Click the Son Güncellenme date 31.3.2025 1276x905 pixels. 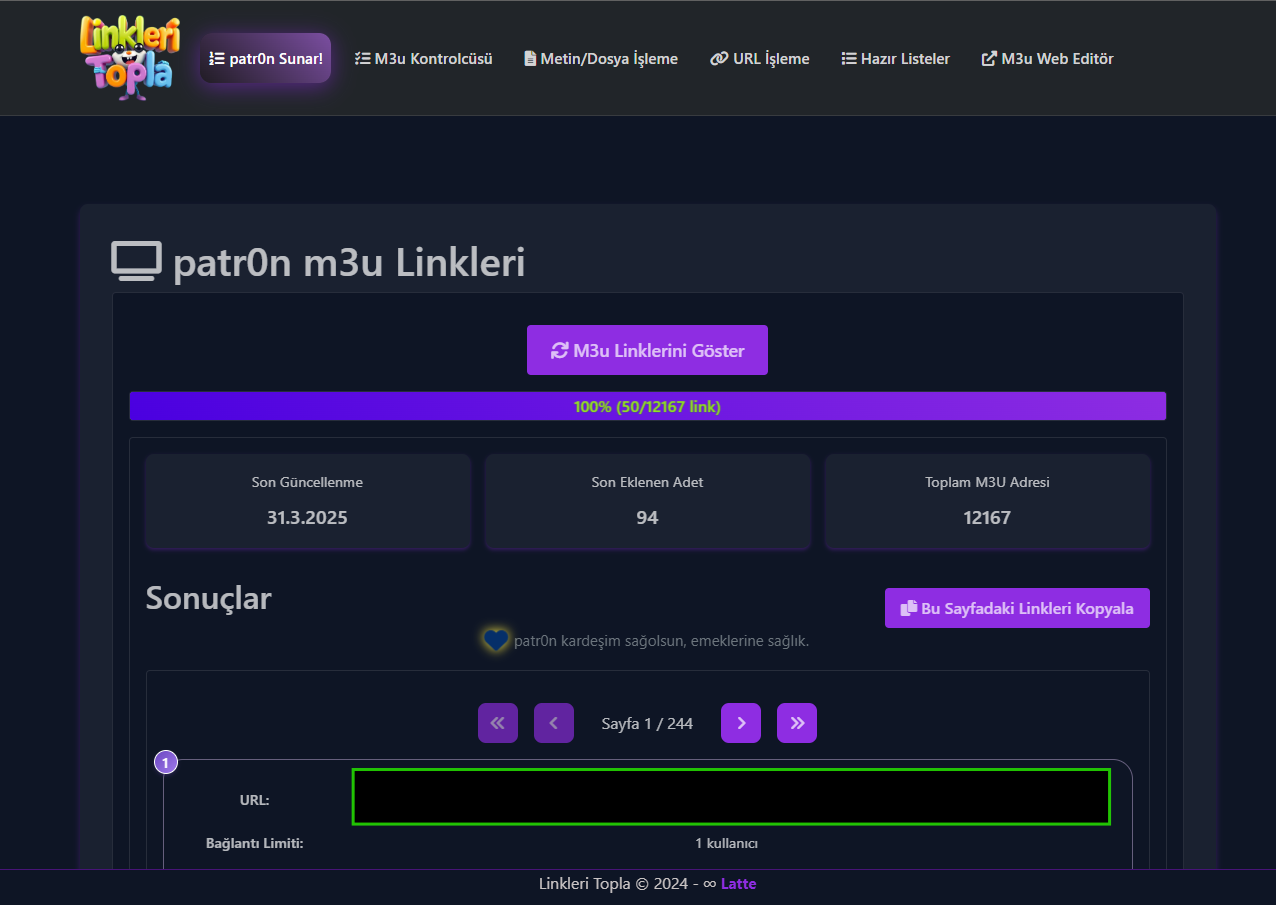[x=307, y=518]
